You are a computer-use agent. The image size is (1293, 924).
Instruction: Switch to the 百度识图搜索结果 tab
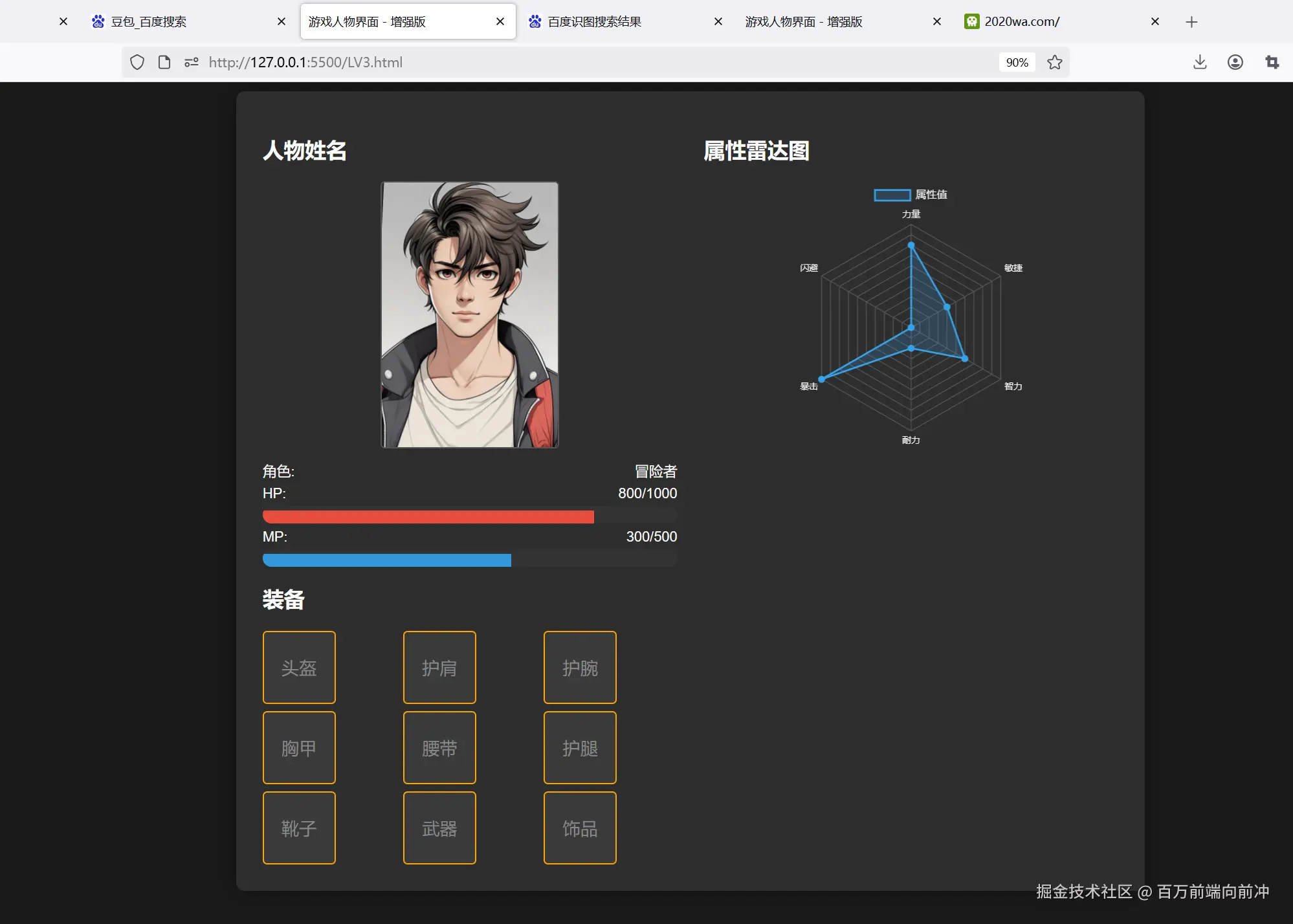point(593,21)
